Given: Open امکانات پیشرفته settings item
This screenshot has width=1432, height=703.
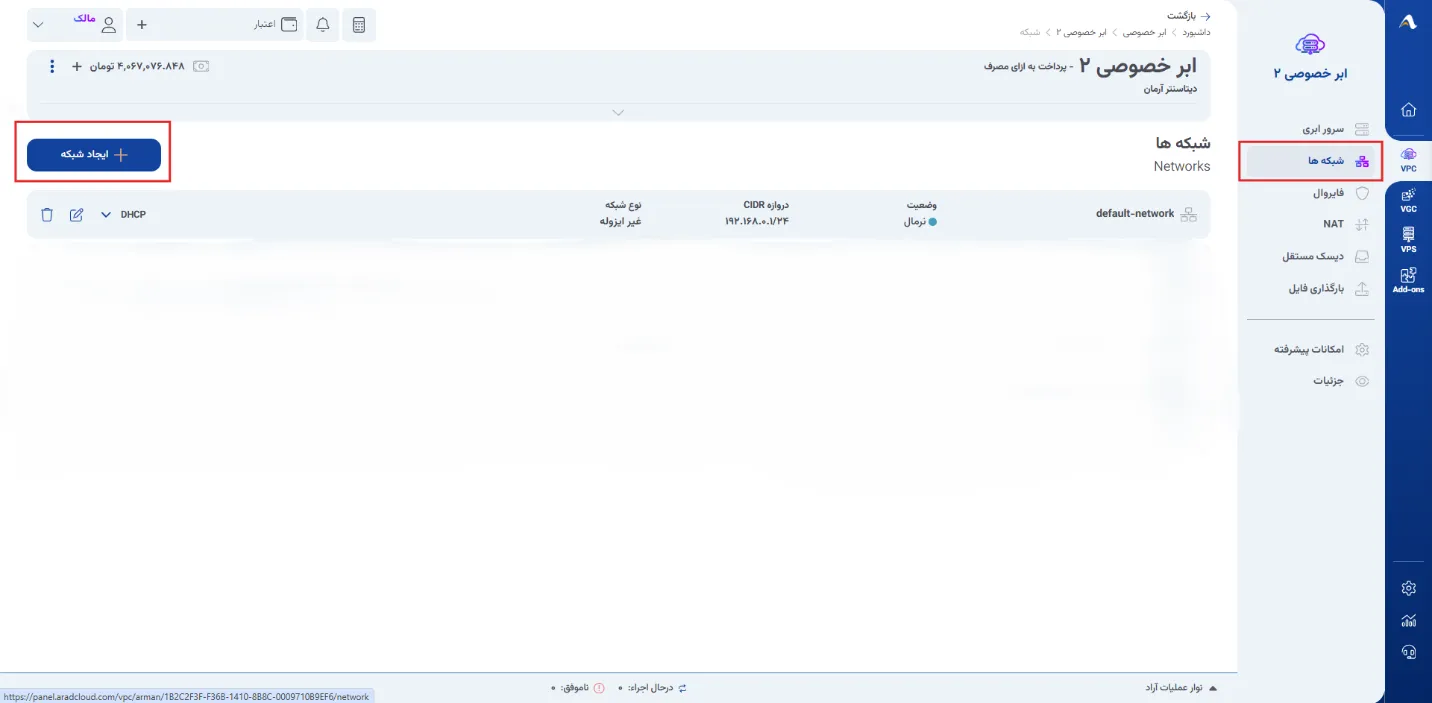Looking at the screenshot, I should (x=1310, y=349).
